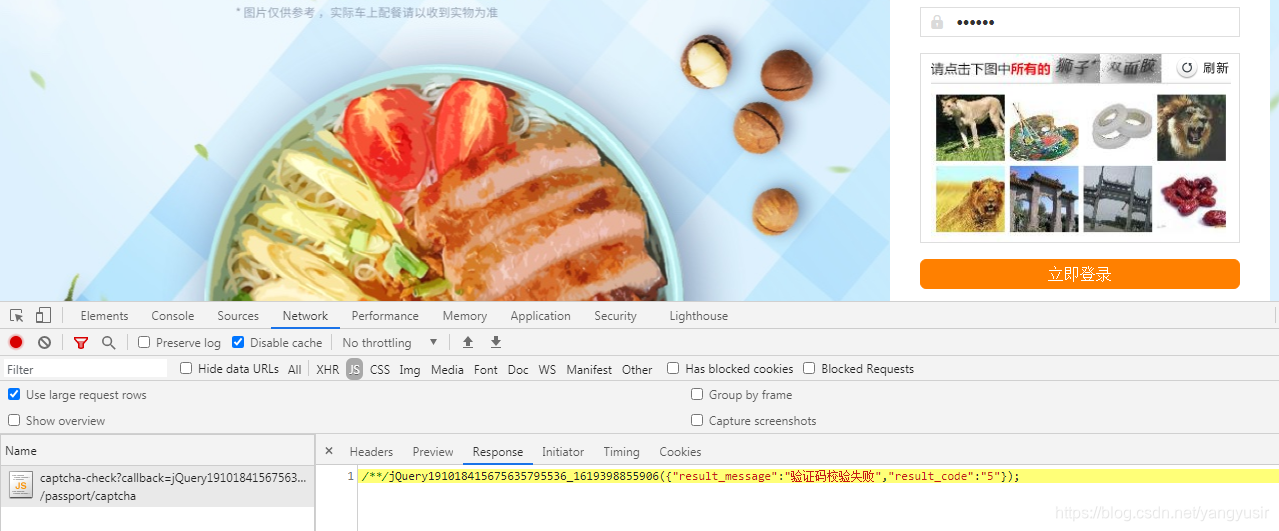
Task: Open the Elements panel tab
Action: click(x=104, y=316)
